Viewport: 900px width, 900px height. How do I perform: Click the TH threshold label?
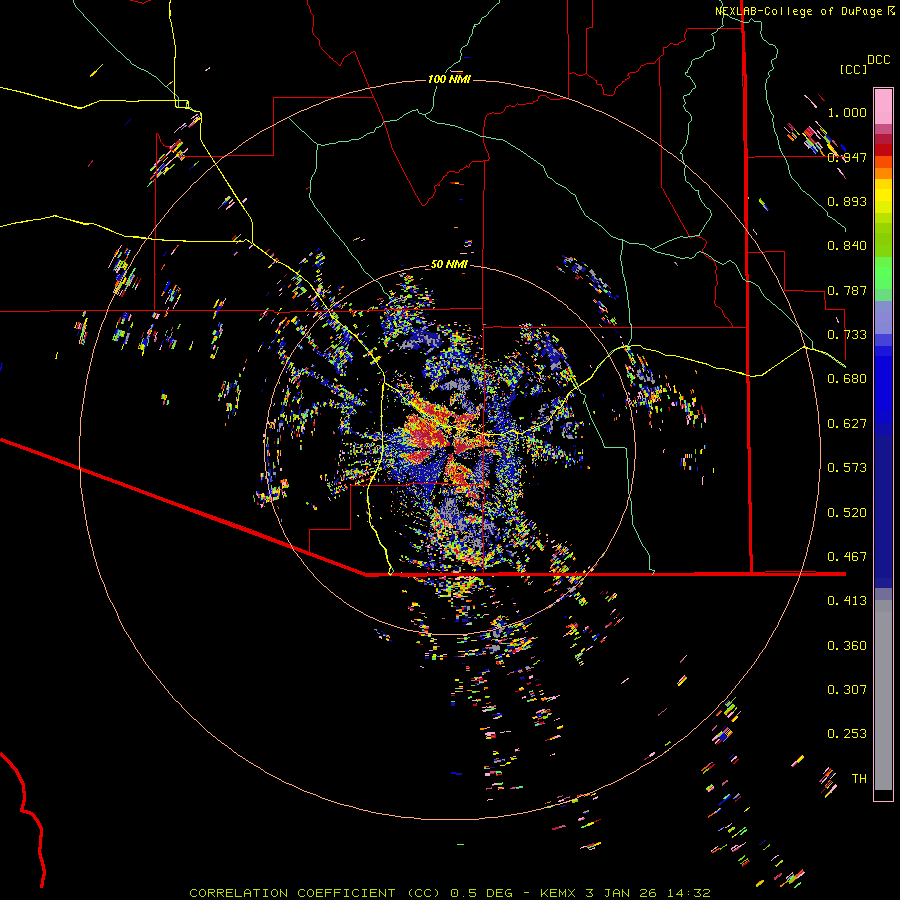tap(859, 779)
